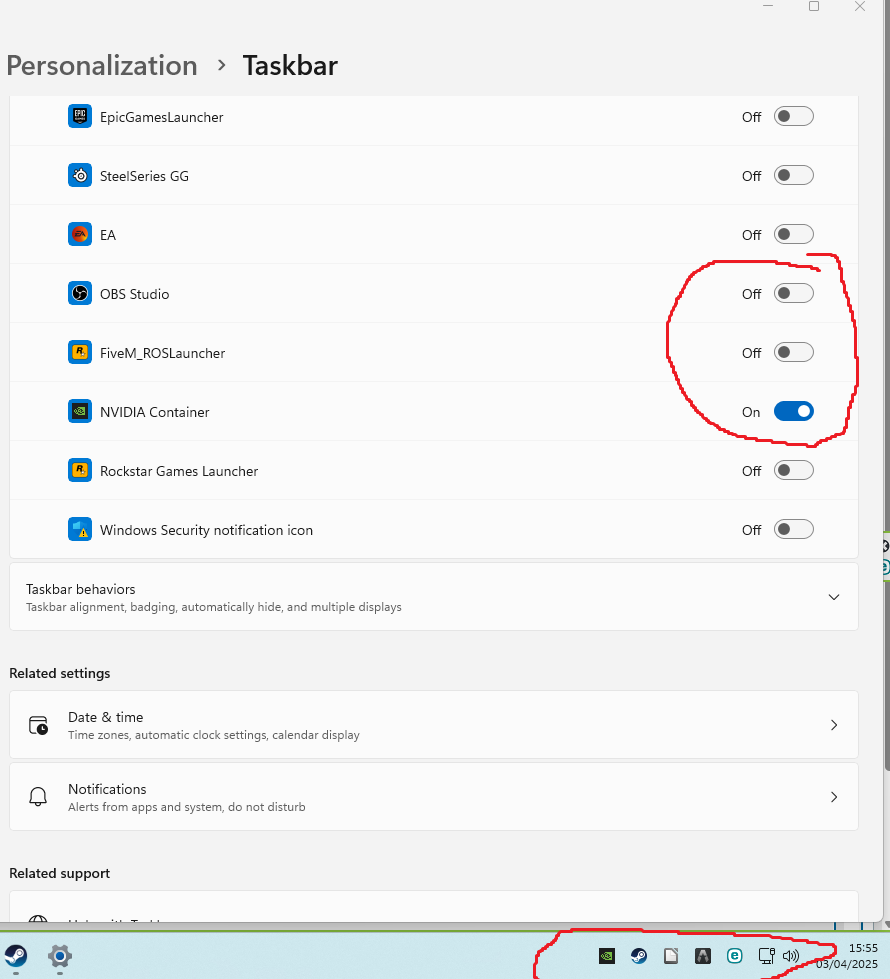Click the EpicGamesLauncher app icon
Image resolution: width=890 pixels, height=979 pixels.
tap(80, 116)
